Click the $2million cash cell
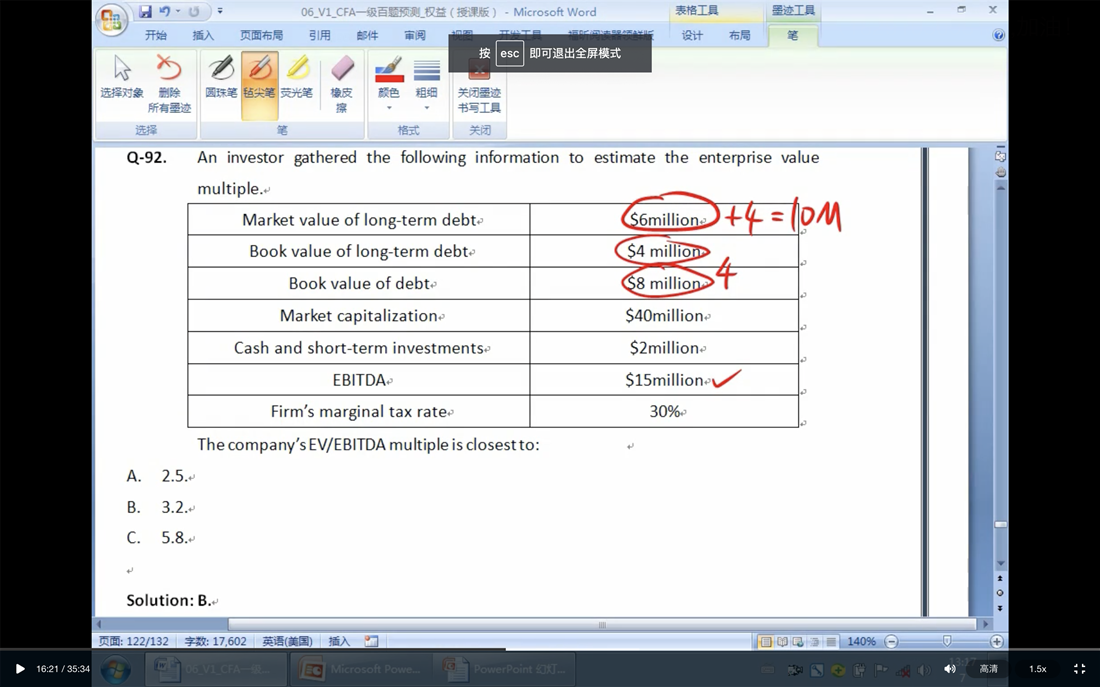The height and width of the screenshot is (687, 1100). point(664,348)
